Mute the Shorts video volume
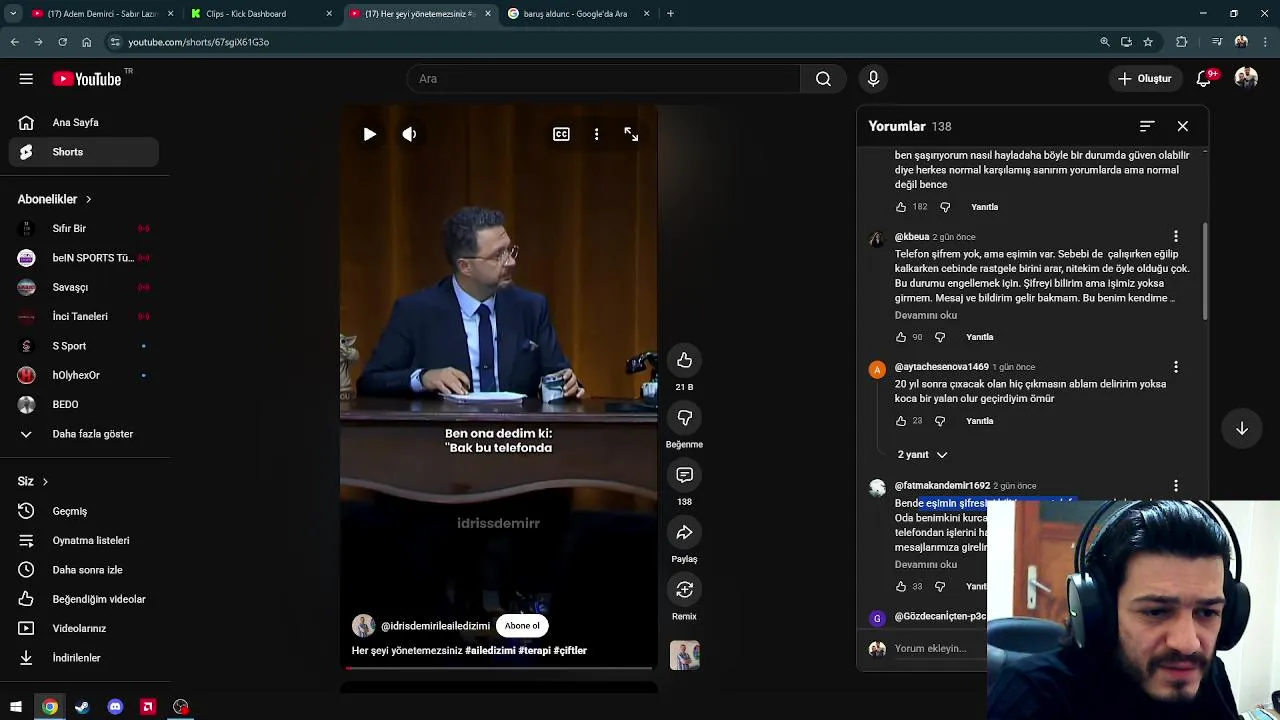The image size is (1280, 720). 409,134
